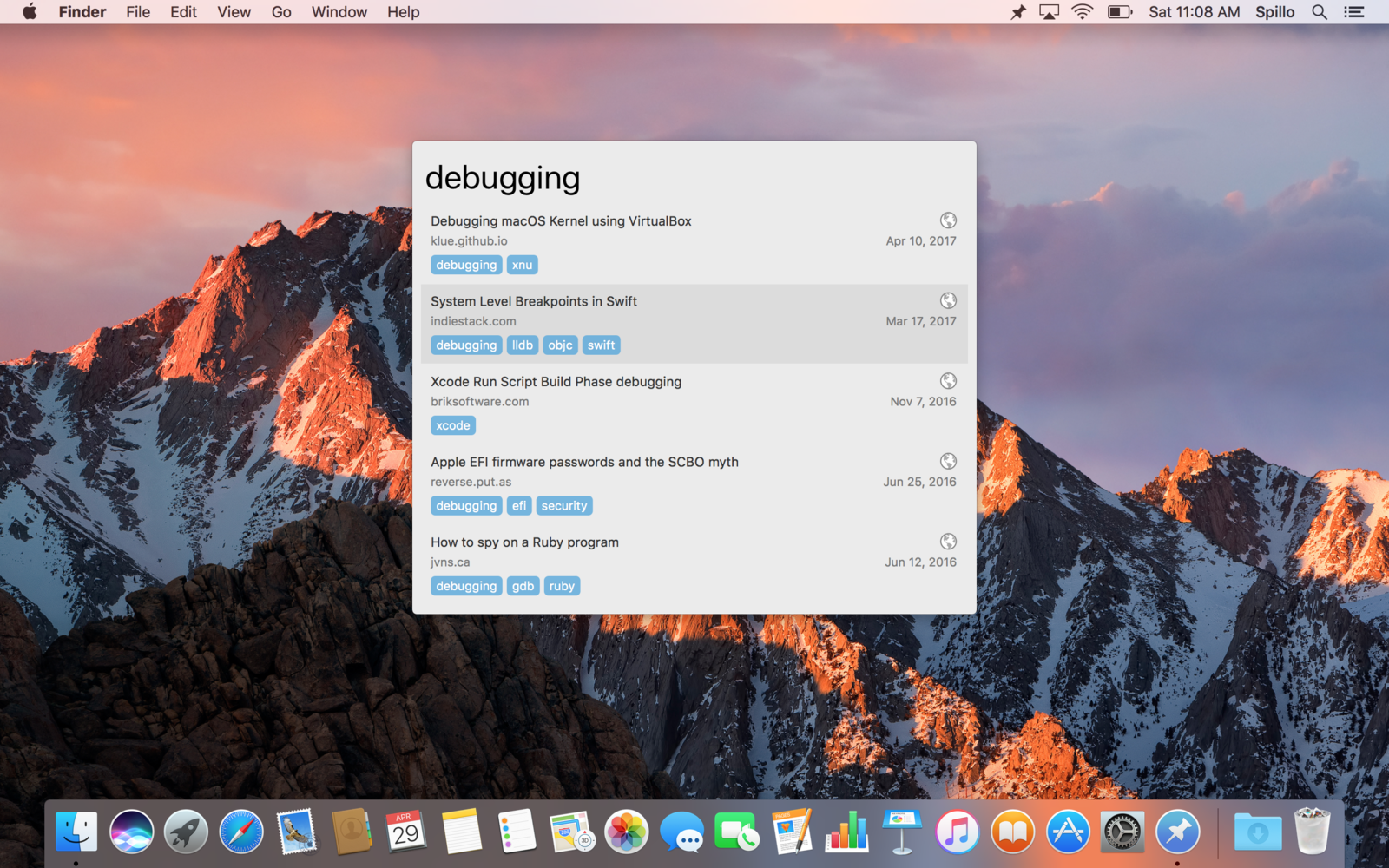Image resolution: width=1389 pixels, height=868 pixels.
Task: Select Xcode Run Script Build Phase debugging result
Action: point(694,404)
